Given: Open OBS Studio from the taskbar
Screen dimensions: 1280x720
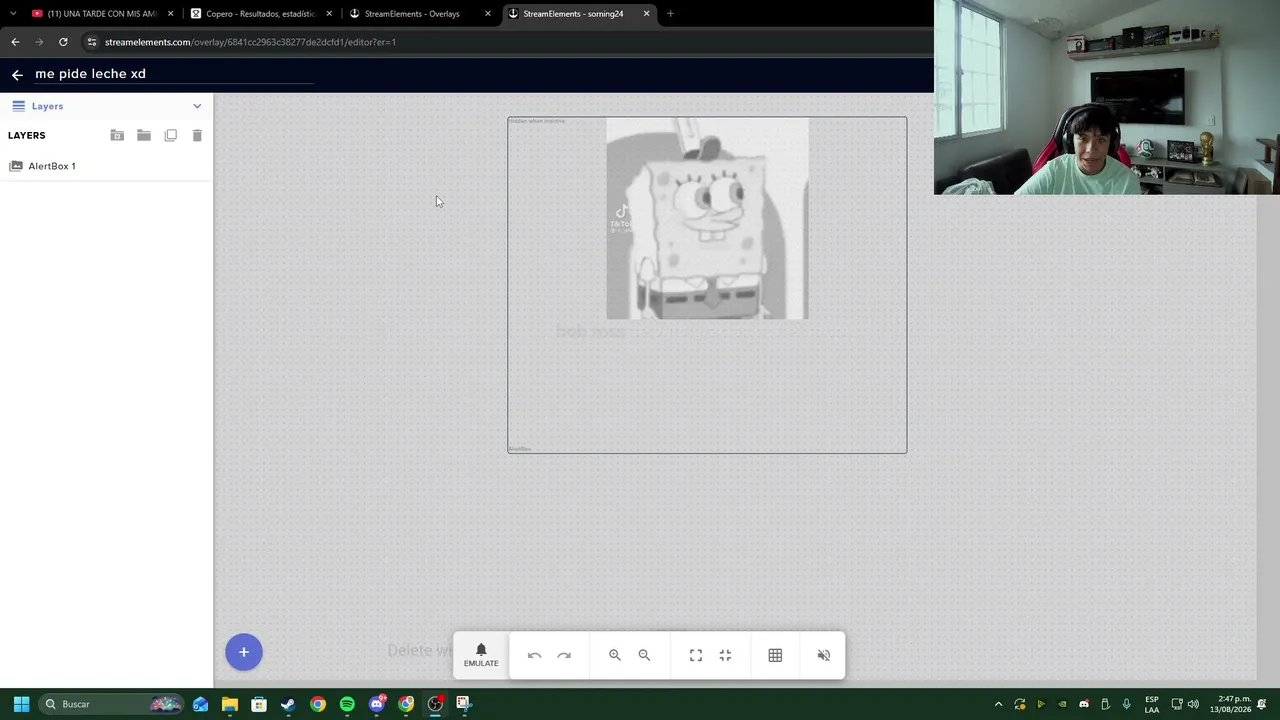Looking at the screenshot, I should click(435, 704).
